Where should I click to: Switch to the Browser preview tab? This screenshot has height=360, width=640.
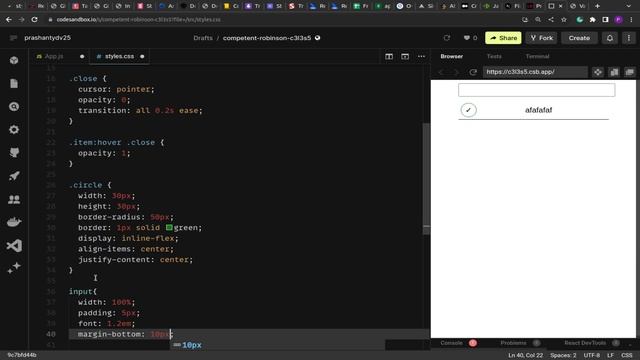coord(451,56)
